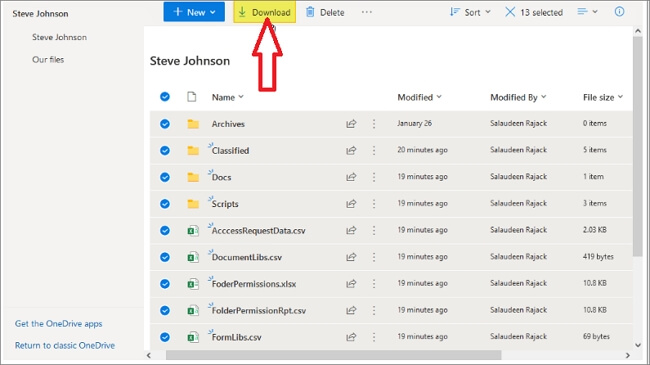Click Steve Johnson account heading
The height and width of the screenshot is (365, 650).
40,14
